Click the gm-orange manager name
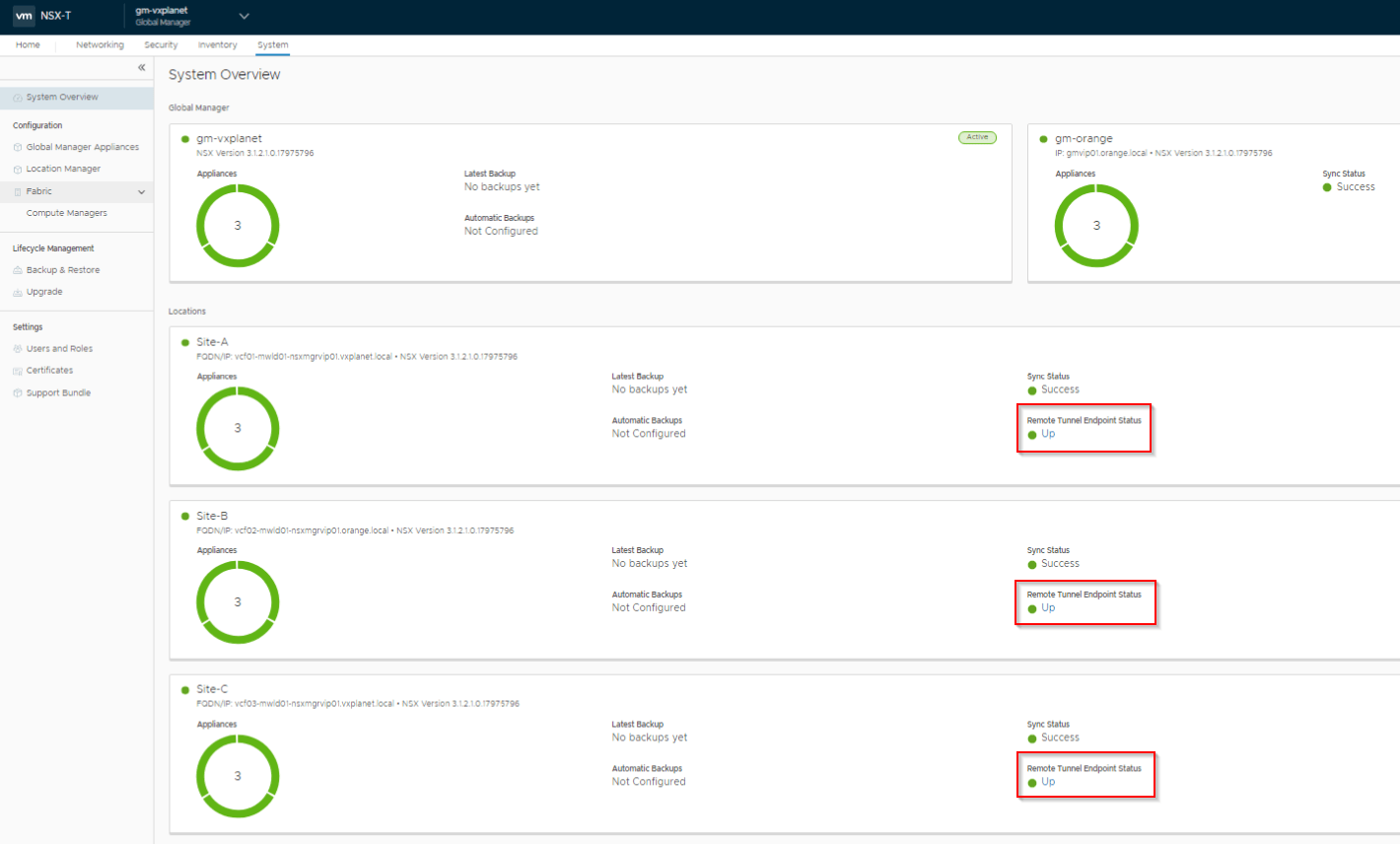This screenshot has height=844, width=1400. pyautogui.click(x=1084, y=138)
